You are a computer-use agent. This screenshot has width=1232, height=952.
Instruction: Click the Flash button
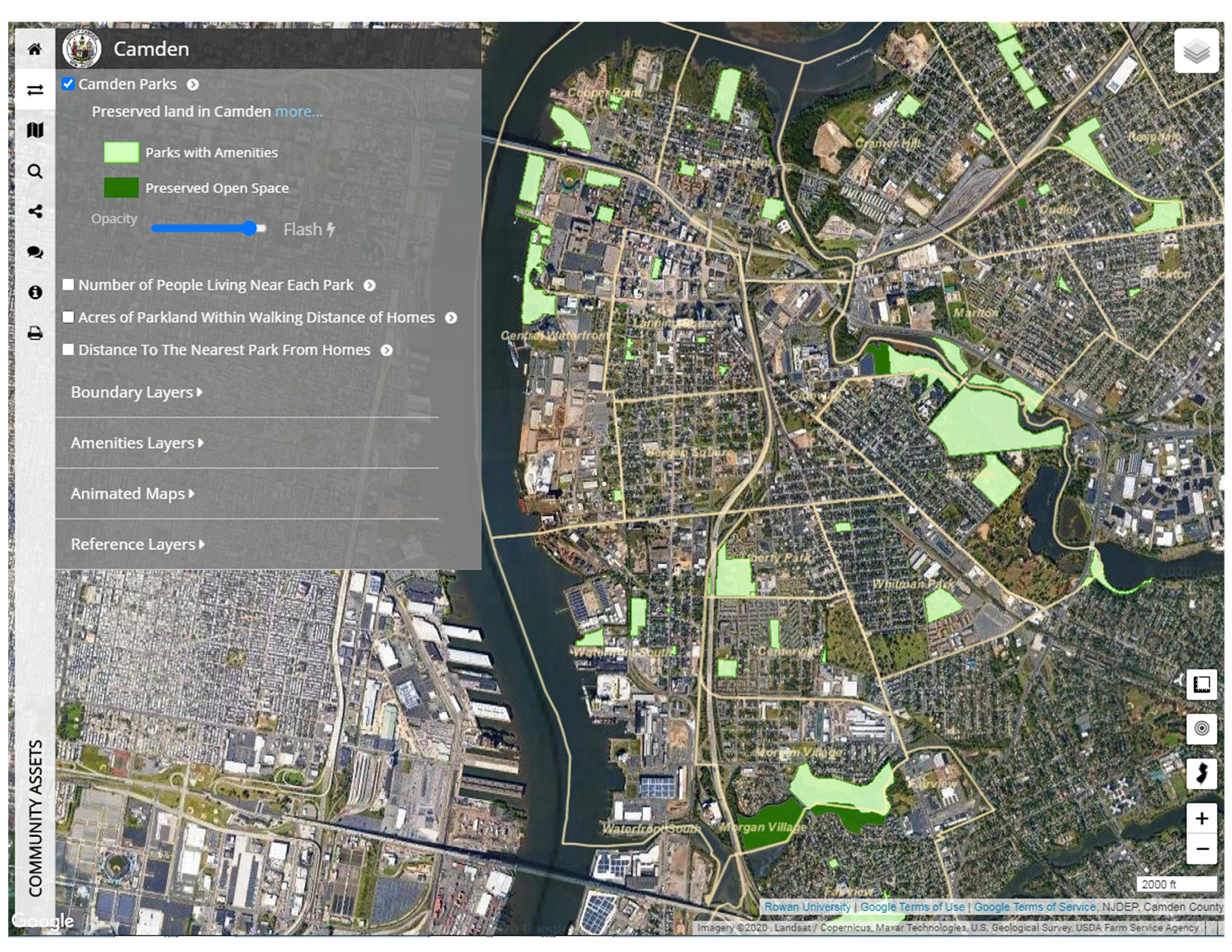click(309, 230)
